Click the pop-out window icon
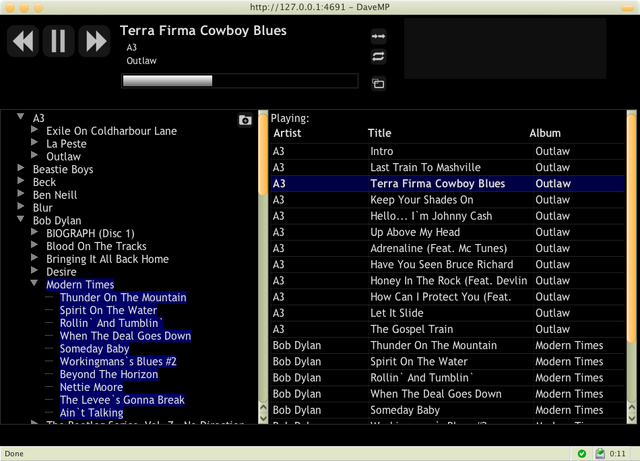This screenshot has width=640, height=461. (x=378, y=84)
